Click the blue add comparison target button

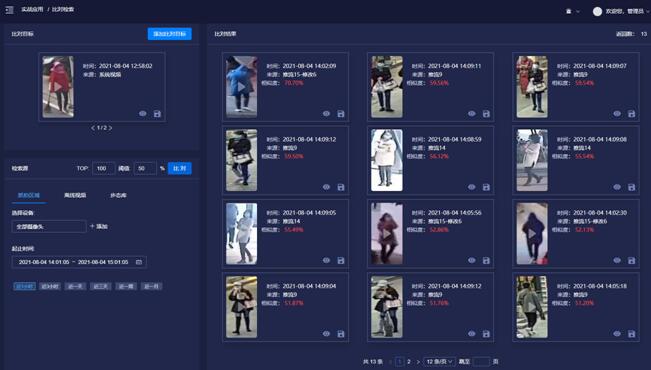(x=170, y=34)
